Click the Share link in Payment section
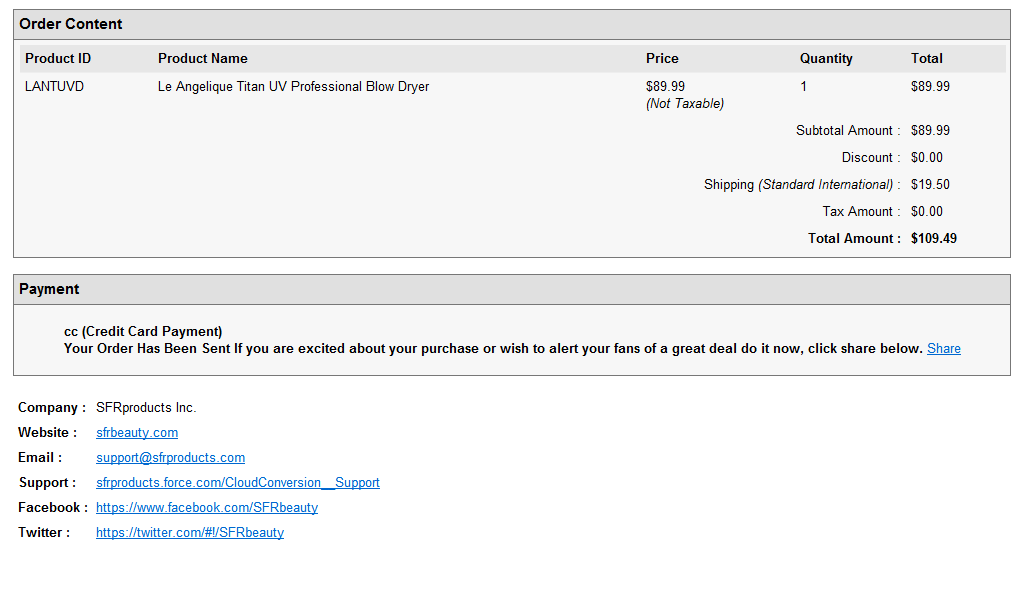 coord(943,349)
